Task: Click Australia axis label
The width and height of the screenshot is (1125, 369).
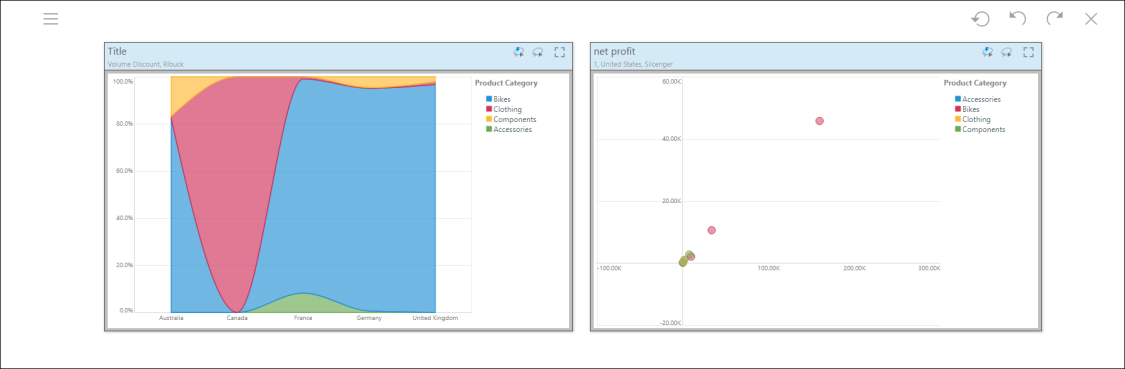Action: [x=171, y=318]
